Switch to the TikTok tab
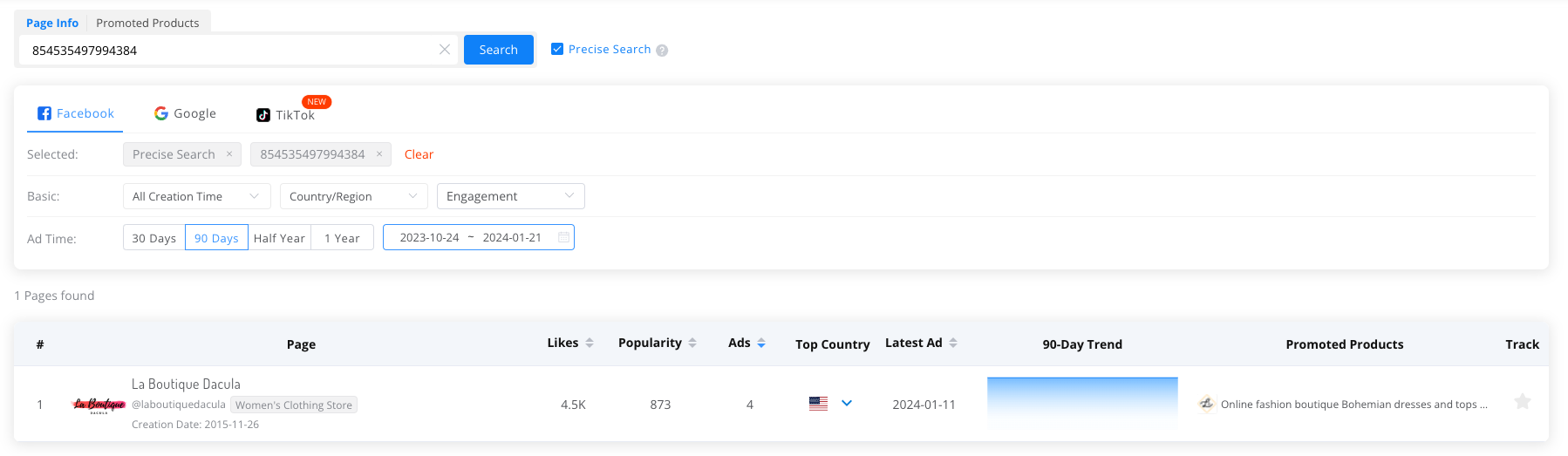This screenshot has width=1568, height=456. click(x=286, y=115)
